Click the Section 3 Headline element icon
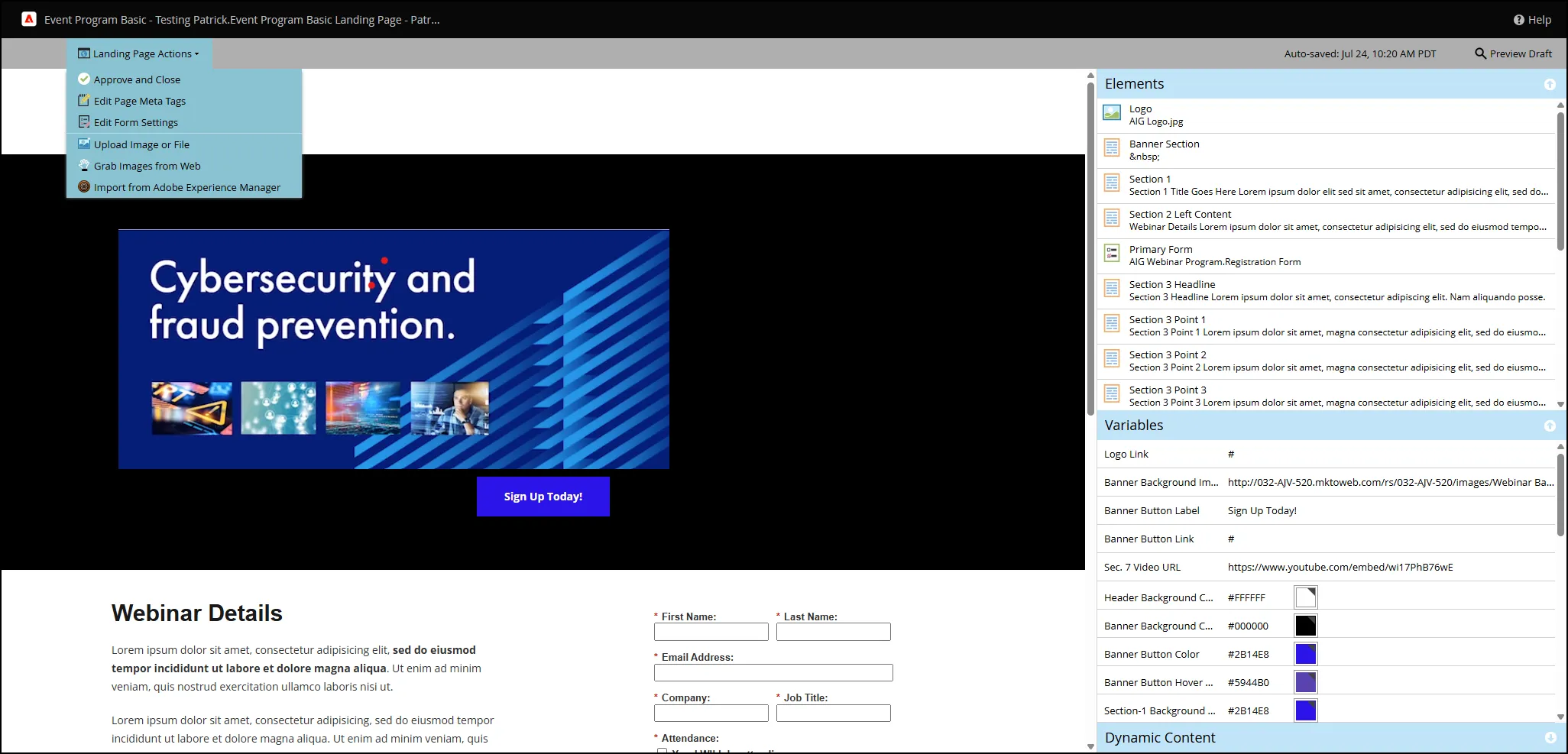Viewport: 1568px width, 754px height. pos(1112,289)
